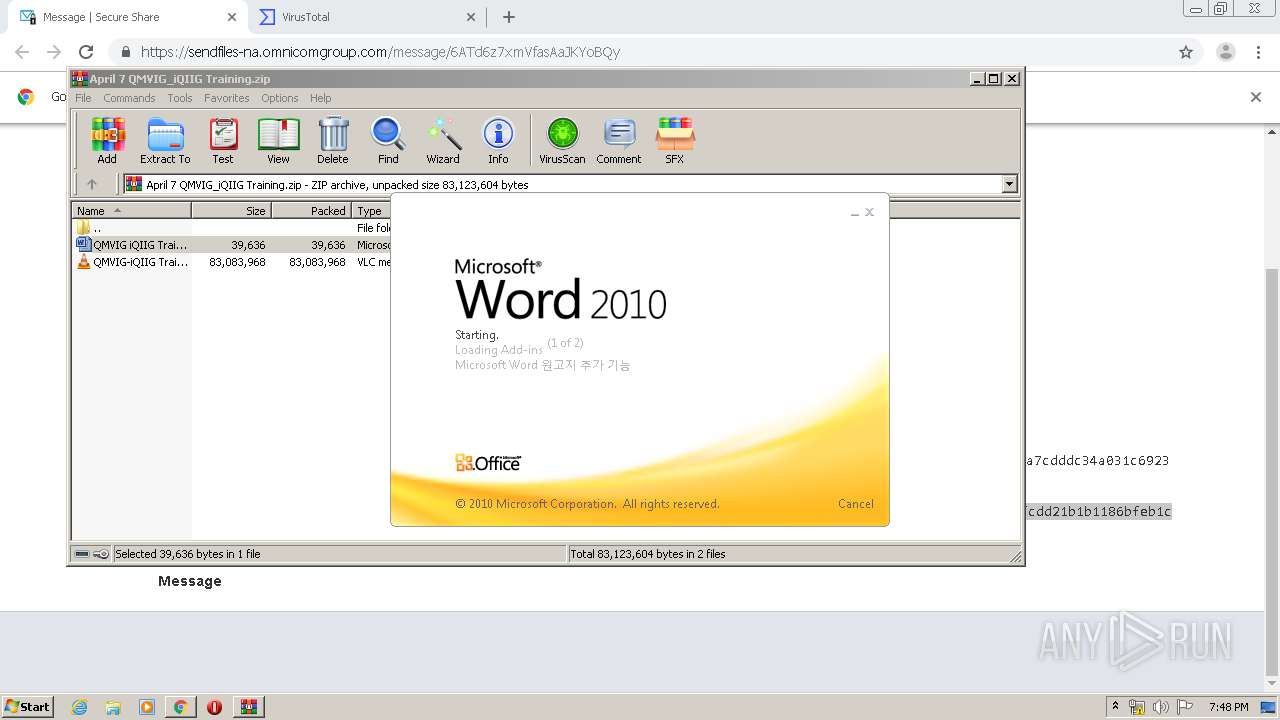The height and width of the screenshot is (720, 1280).
Task: Click the WinRAR status bar drive icon
Action: (x=82, y=554)
